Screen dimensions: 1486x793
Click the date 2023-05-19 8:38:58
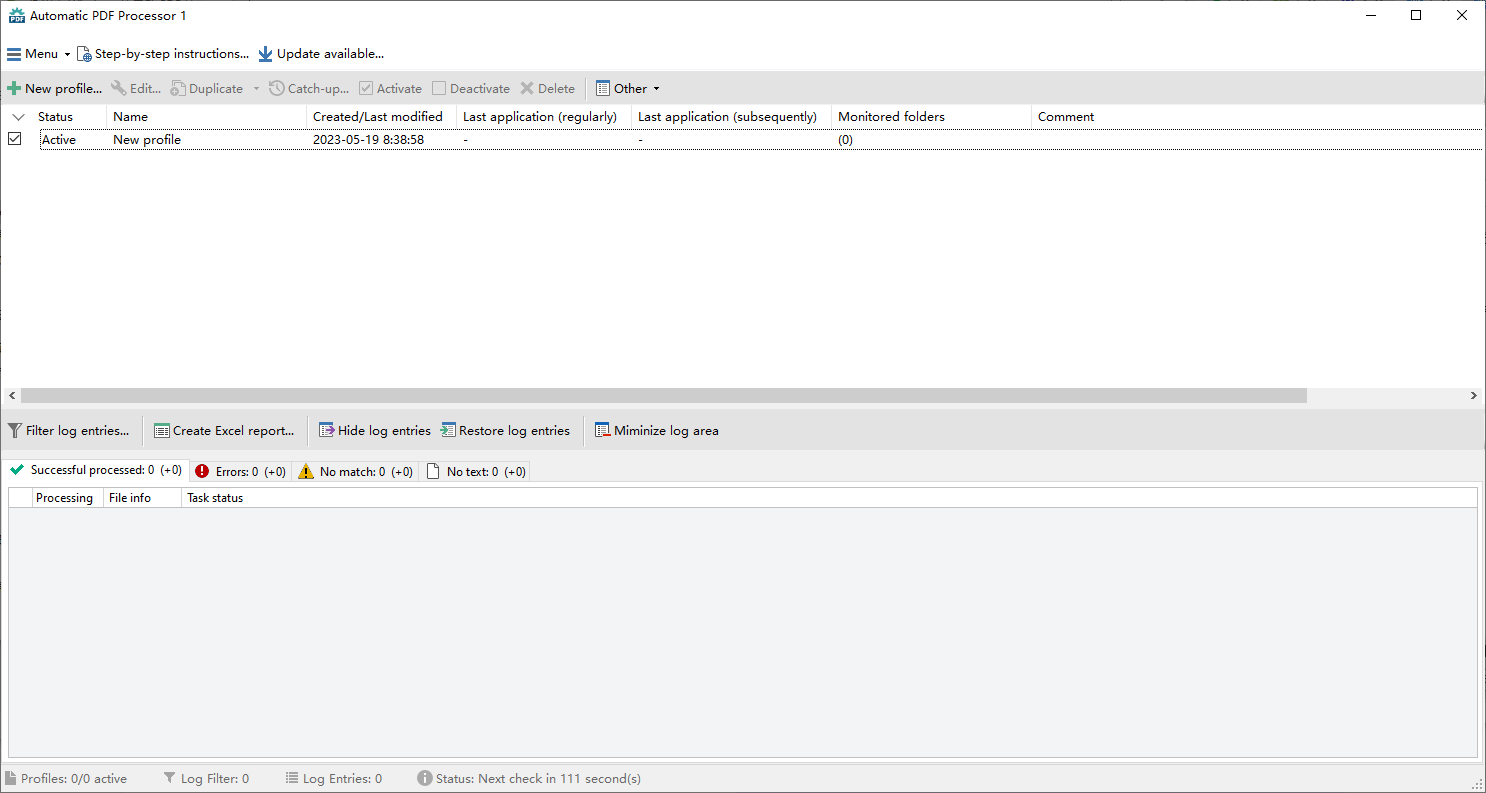click(x=369, y=140)
